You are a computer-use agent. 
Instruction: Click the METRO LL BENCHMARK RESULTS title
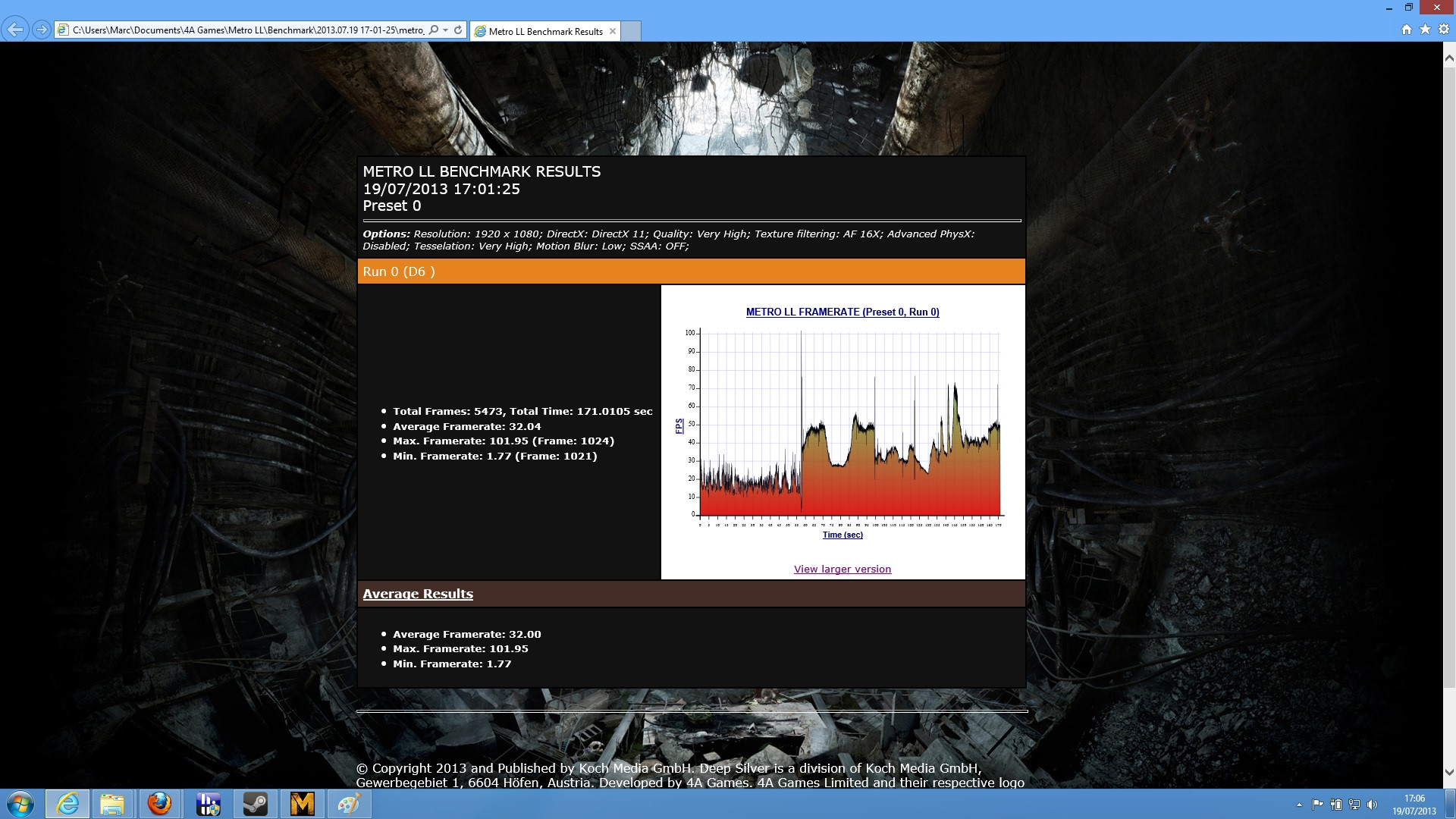482,171
